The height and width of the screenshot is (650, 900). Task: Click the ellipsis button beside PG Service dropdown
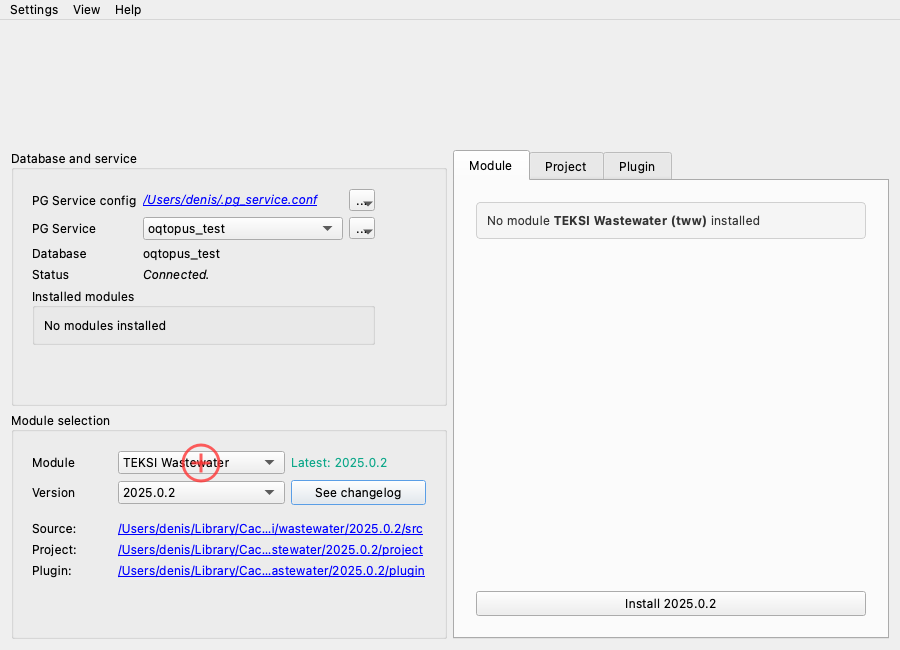[x=361, y=229]
